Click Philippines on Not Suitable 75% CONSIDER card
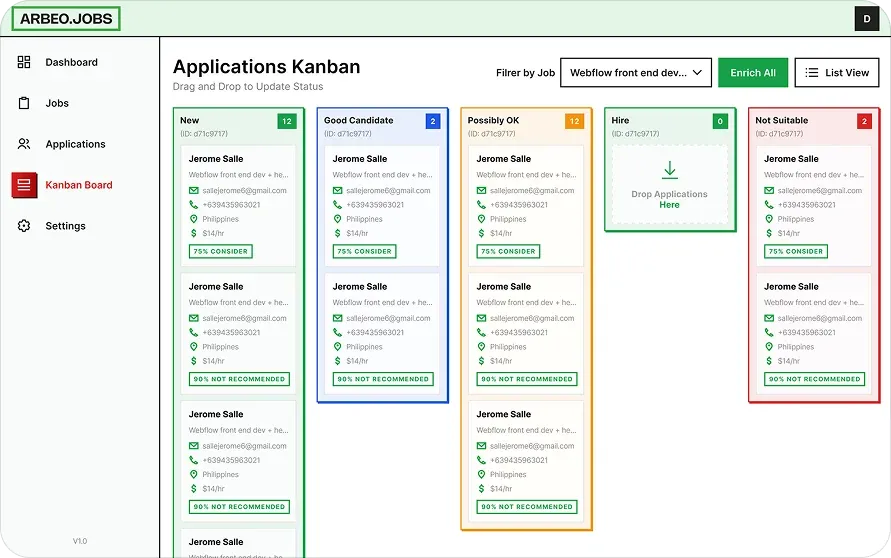This screenshot has width=891, height=558. [796, 219]
